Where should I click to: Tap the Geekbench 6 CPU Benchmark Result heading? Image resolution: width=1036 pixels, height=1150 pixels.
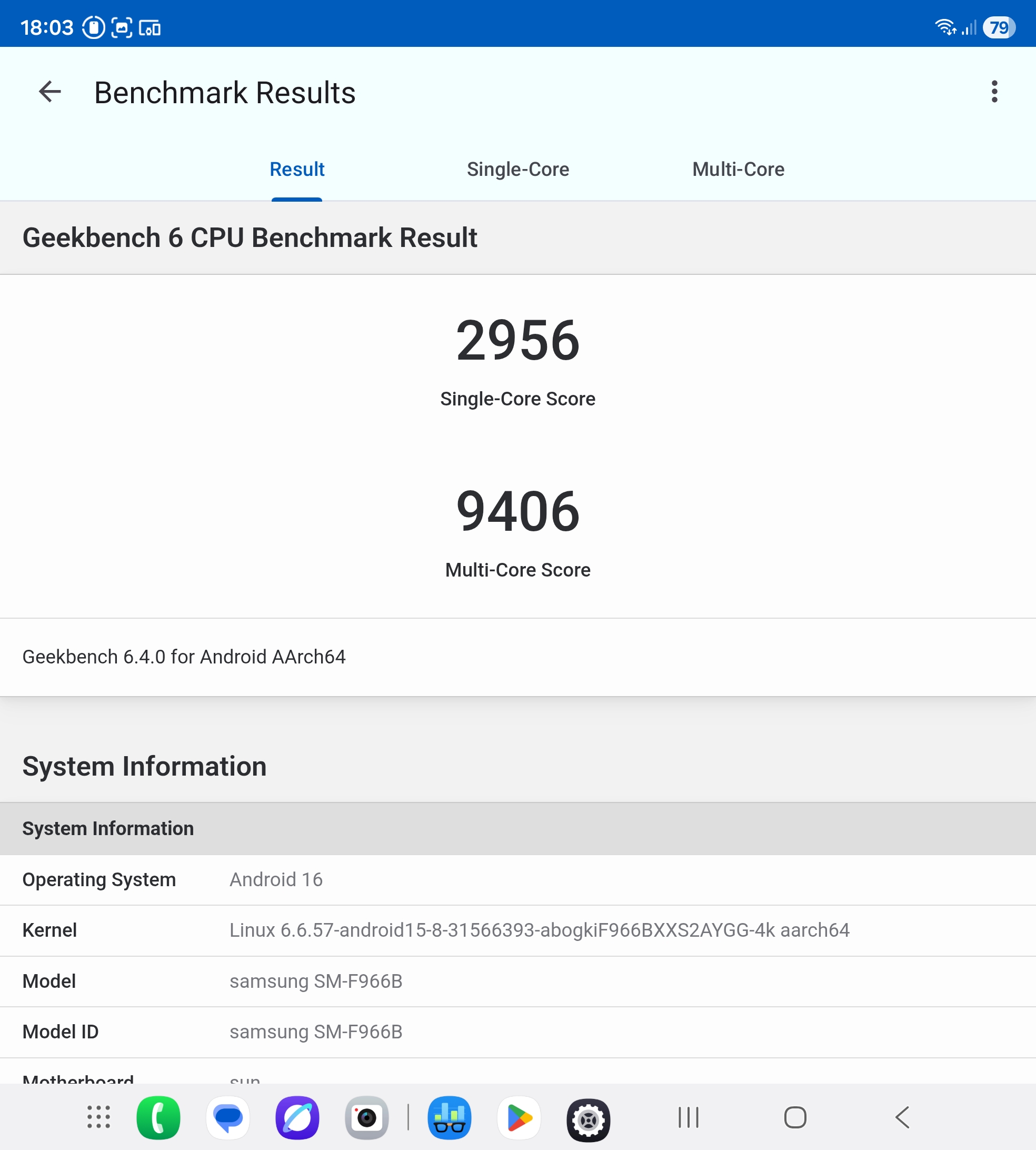[250, 237]
